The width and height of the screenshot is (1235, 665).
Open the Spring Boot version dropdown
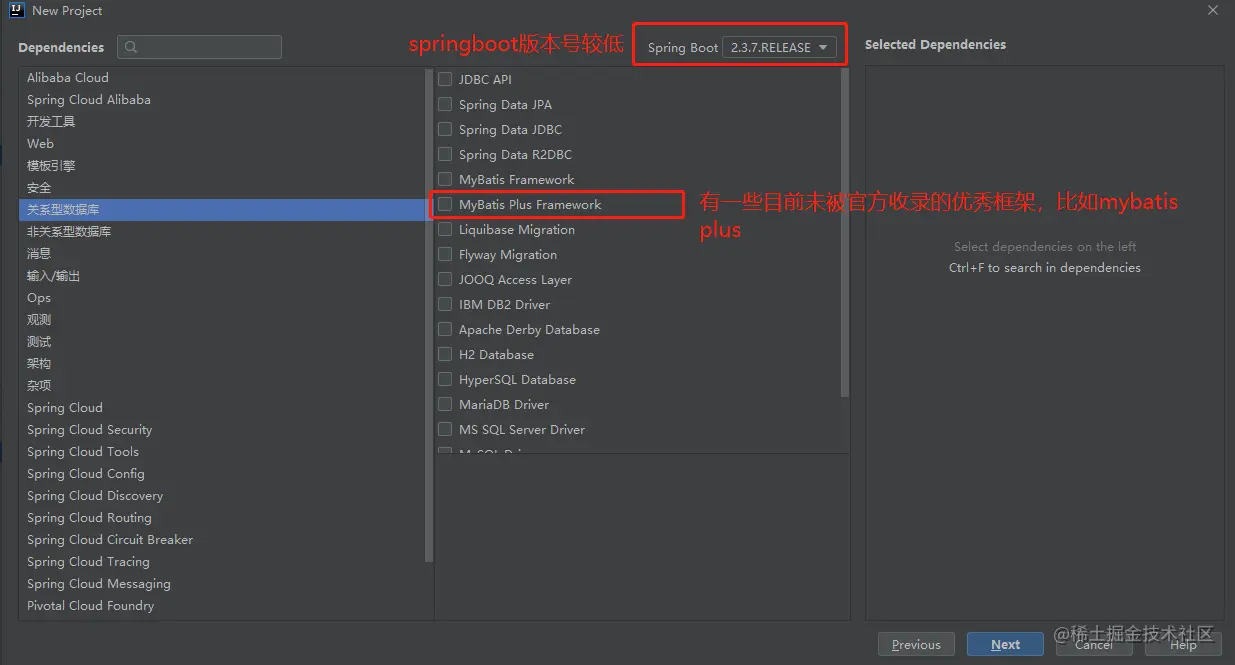point(779,47)
